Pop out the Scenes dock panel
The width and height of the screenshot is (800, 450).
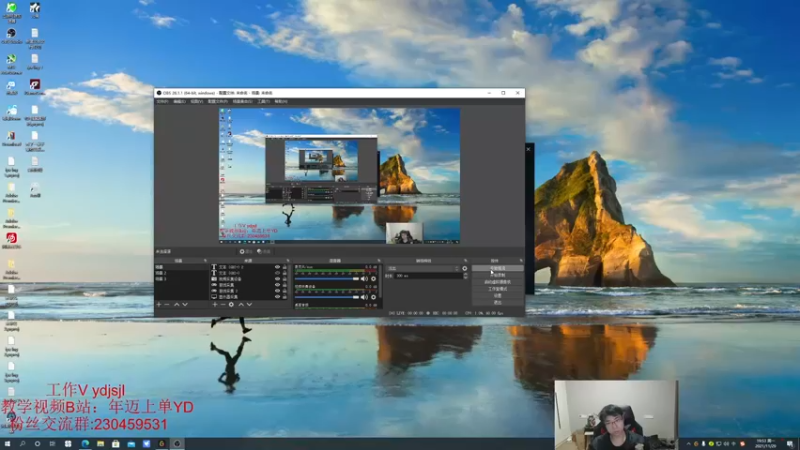pyautogui.click(x=205, y=260)
